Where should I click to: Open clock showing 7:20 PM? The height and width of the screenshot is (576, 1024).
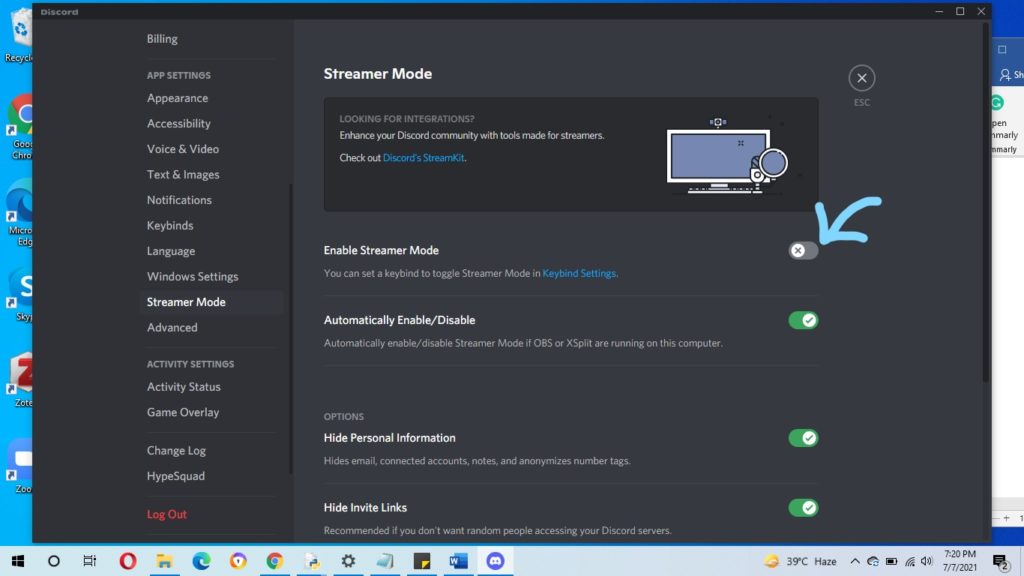[x=959, y=562]
